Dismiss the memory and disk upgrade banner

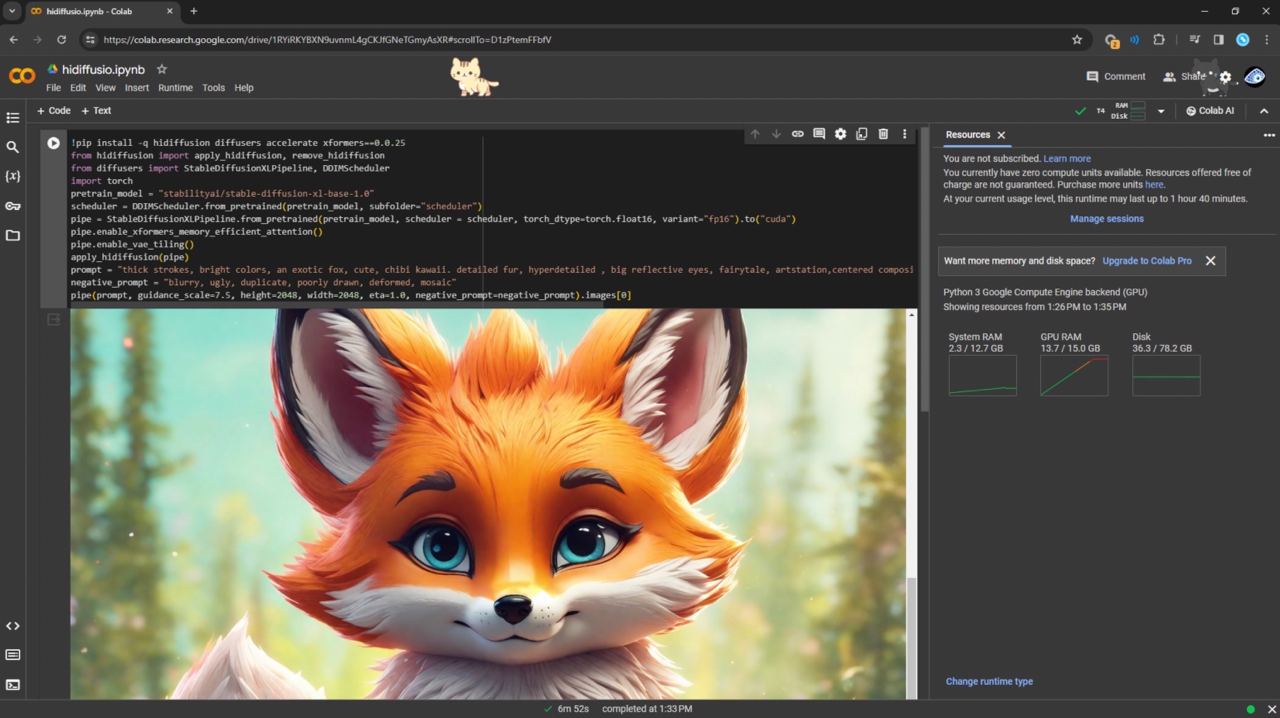tap(1210, 261)
